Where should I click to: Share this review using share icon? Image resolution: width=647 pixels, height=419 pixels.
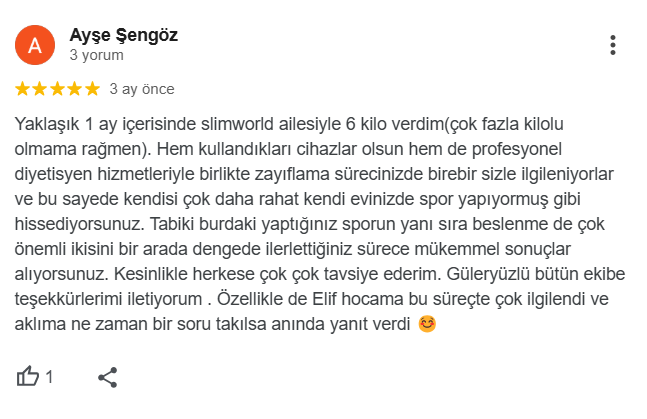tap(108, 377)
